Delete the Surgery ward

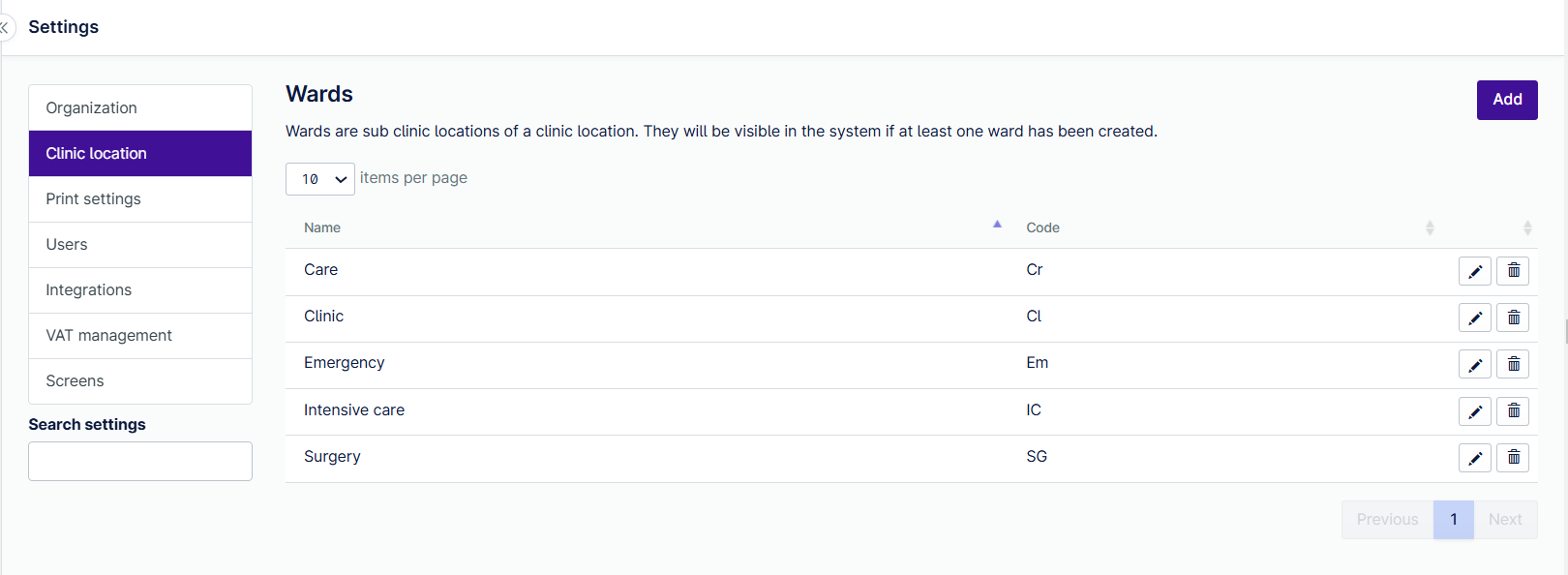coord(1513,458)
